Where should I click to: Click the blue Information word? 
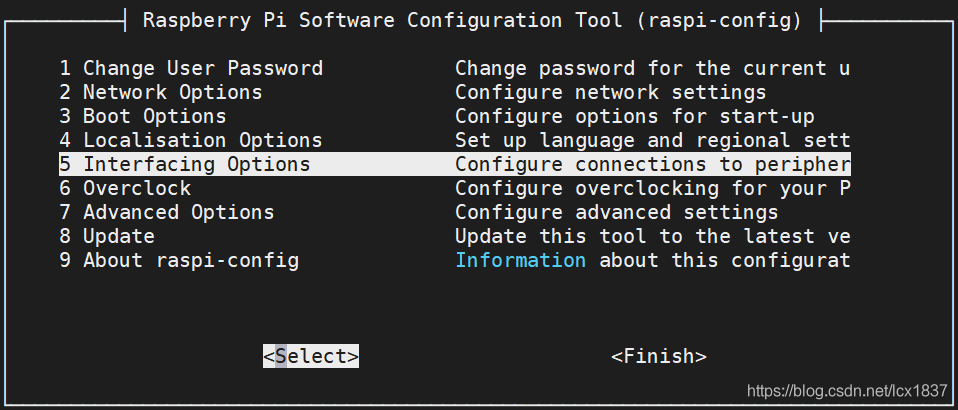tap(520, 260)
